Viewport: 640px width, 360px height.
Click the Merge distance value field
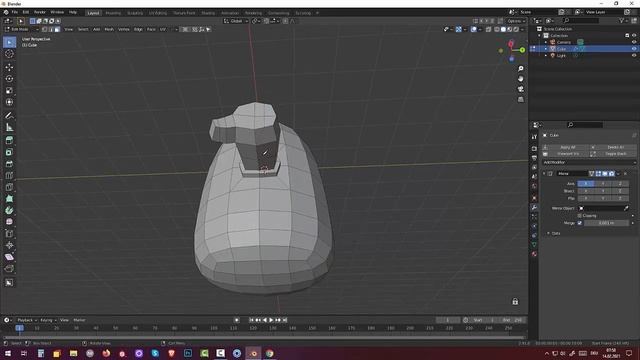tap(607, 223)
